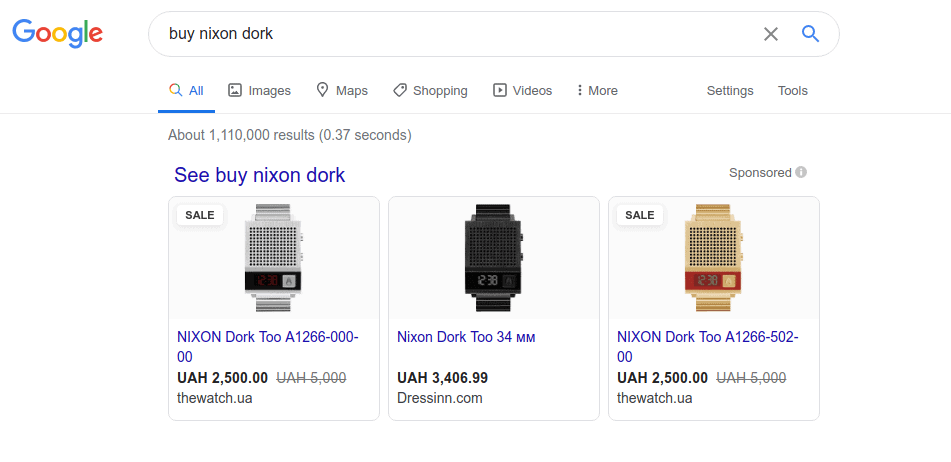Click the Sponsored info icon

point(801,172)
